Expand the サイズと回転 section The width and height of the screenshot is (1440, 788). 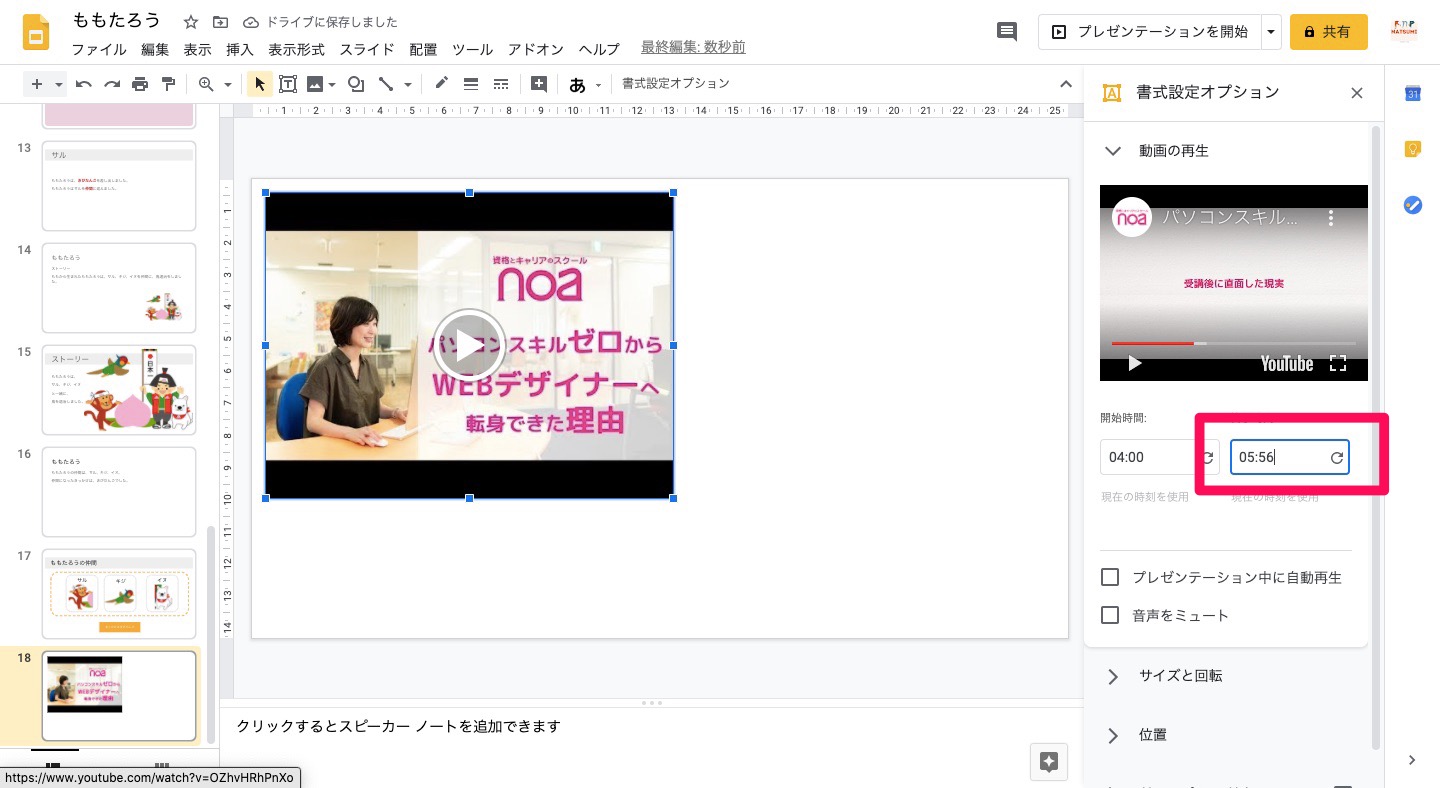[1112, 676]
